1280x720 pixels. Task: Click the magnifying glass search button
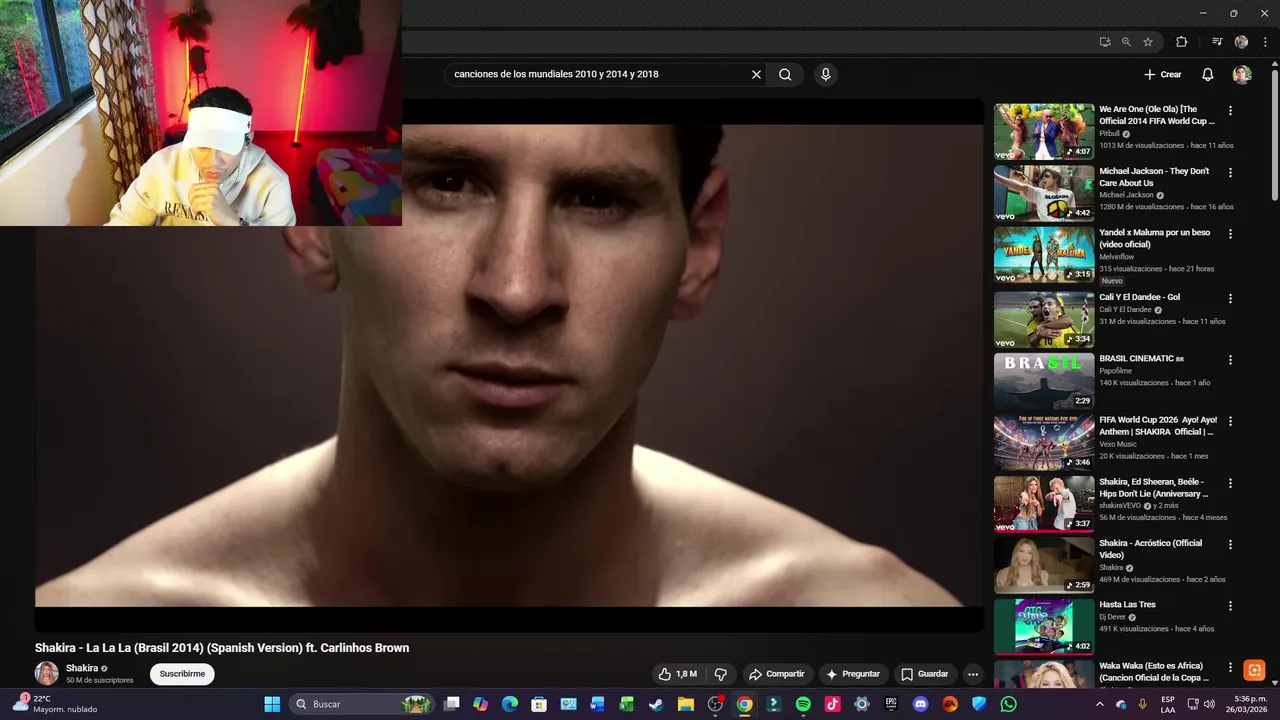coord(785,74)
